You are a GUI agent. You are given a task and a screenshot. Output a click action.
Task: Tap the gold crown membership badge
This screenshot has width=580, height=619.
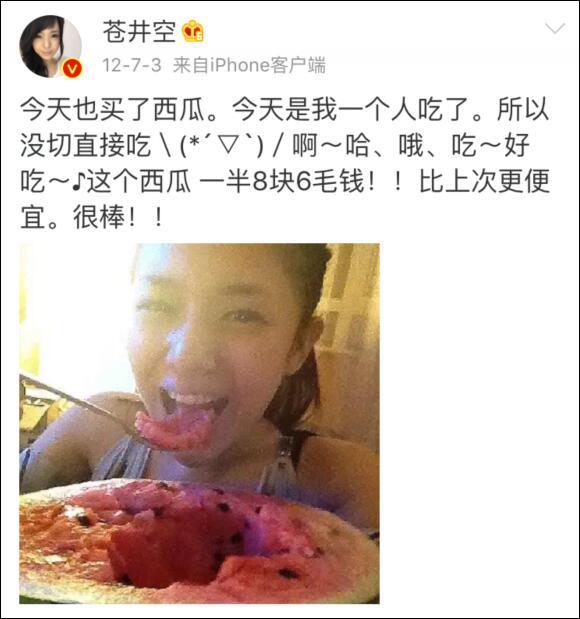[x=193, y=32]
